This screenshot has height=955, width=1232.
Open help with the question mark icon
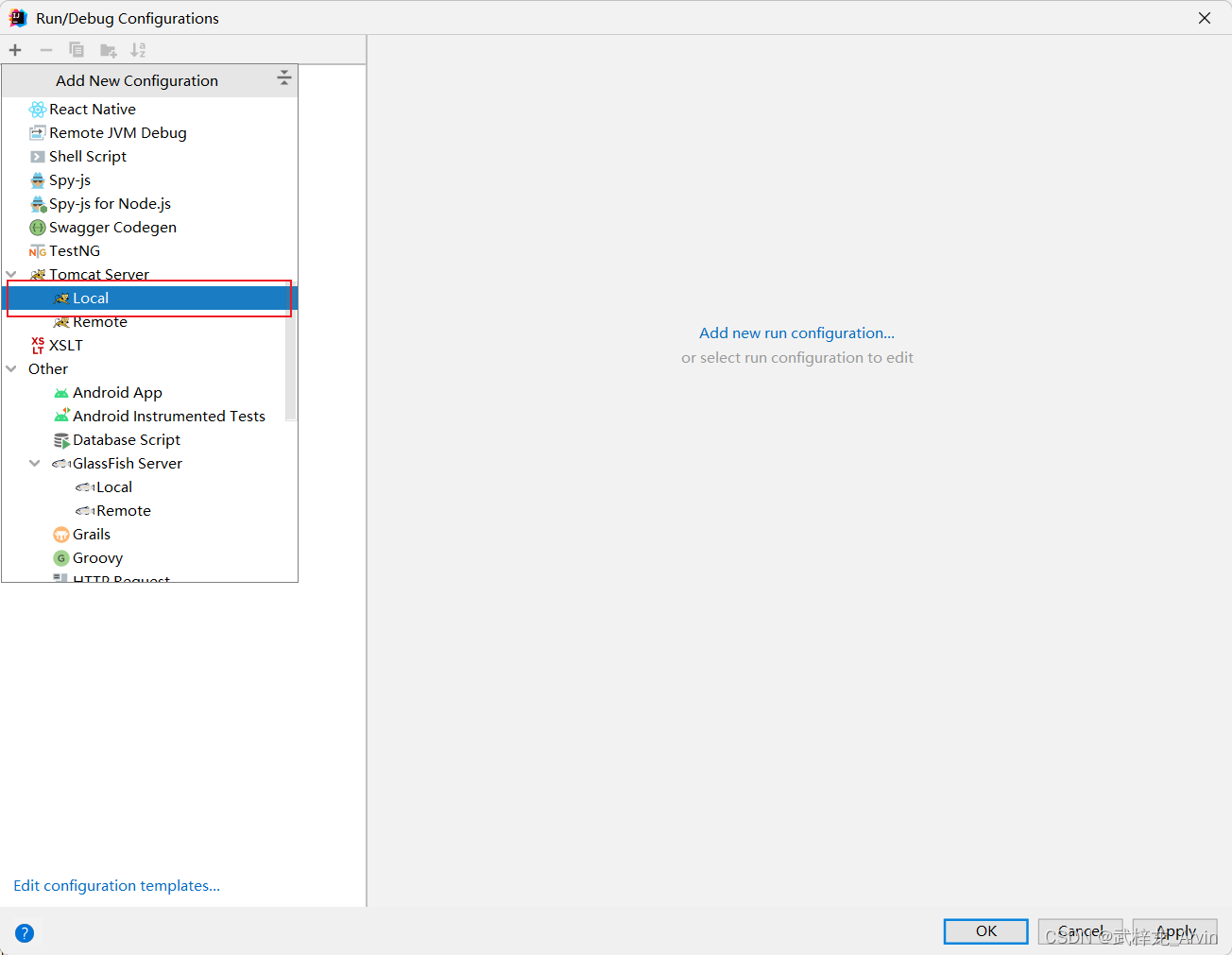tap(25, 933)
